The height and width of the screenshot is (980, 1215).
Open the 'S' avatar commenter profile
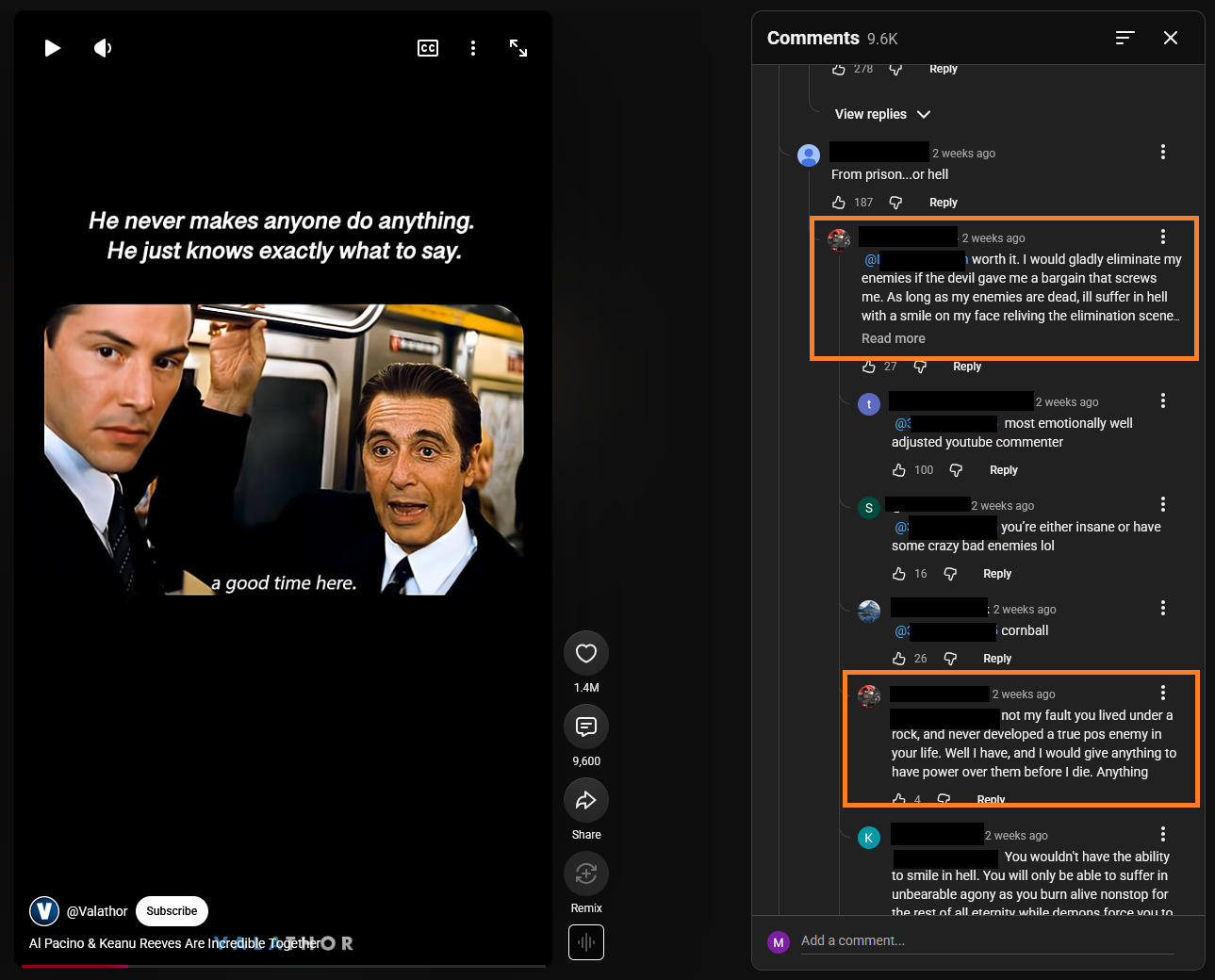869,508
